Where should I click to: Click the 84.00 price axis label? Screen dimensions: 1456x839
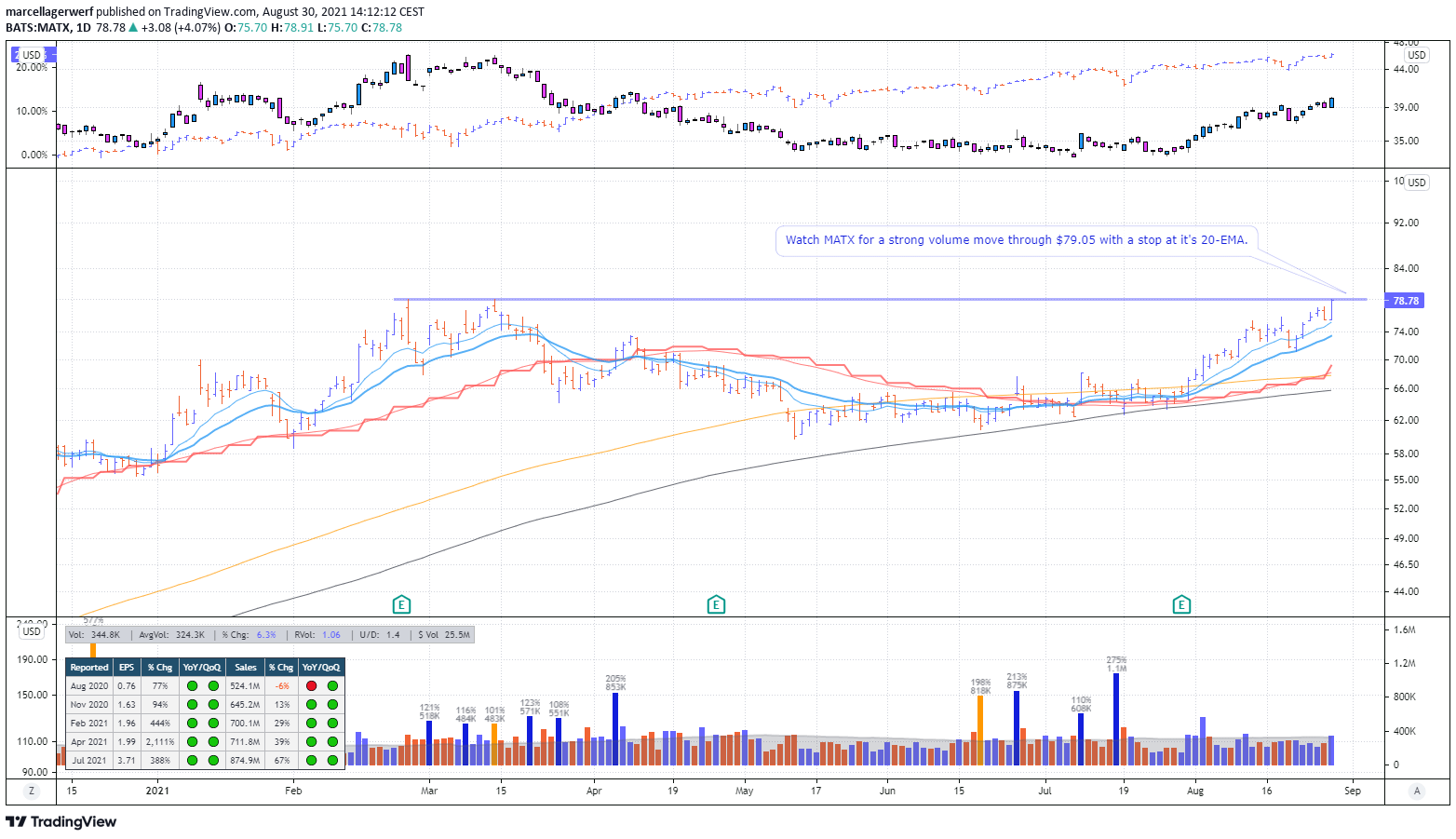pos(1406,269)
